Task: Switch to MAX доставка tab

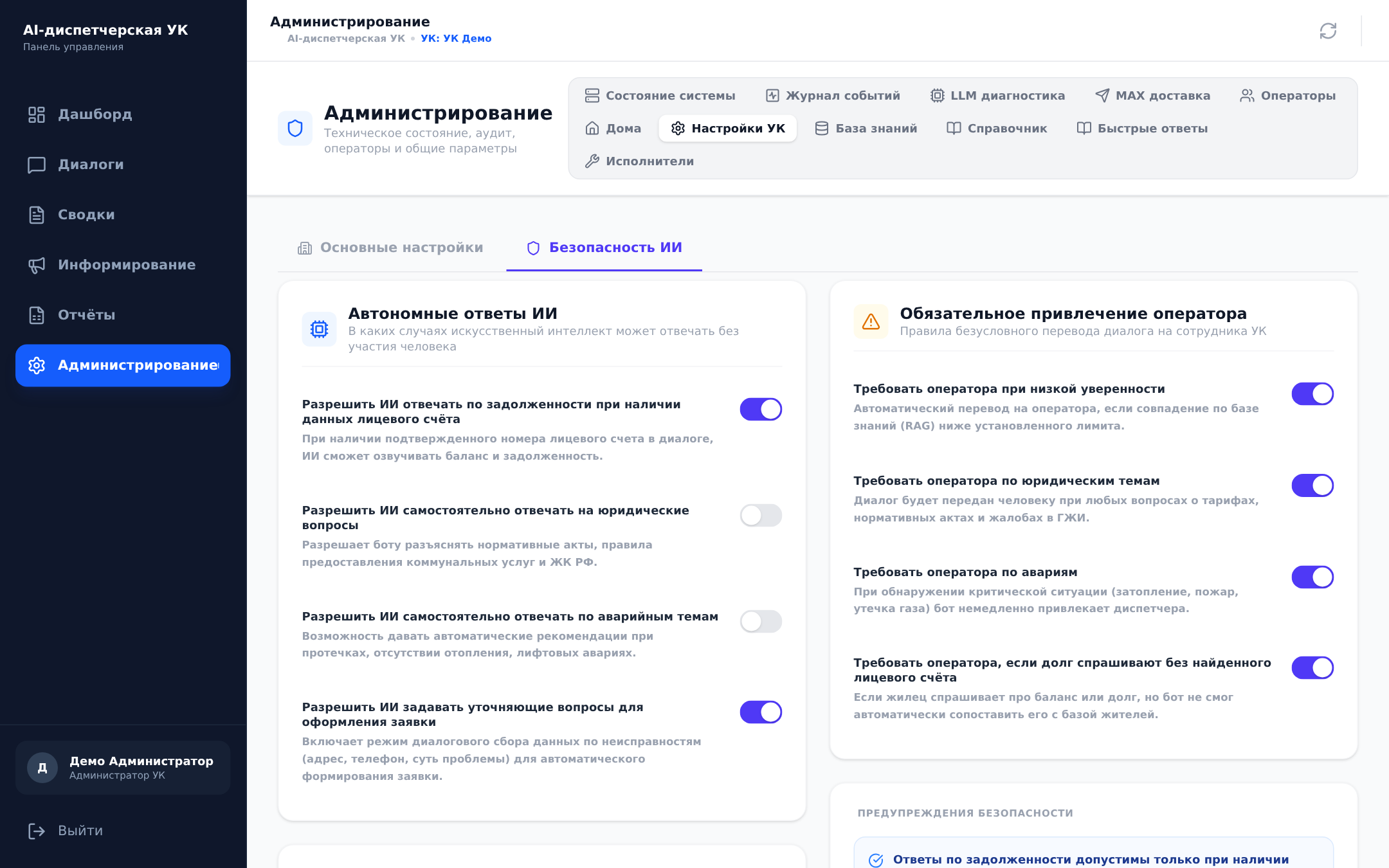Action: pyautogui.click(x=1152, y=96)
